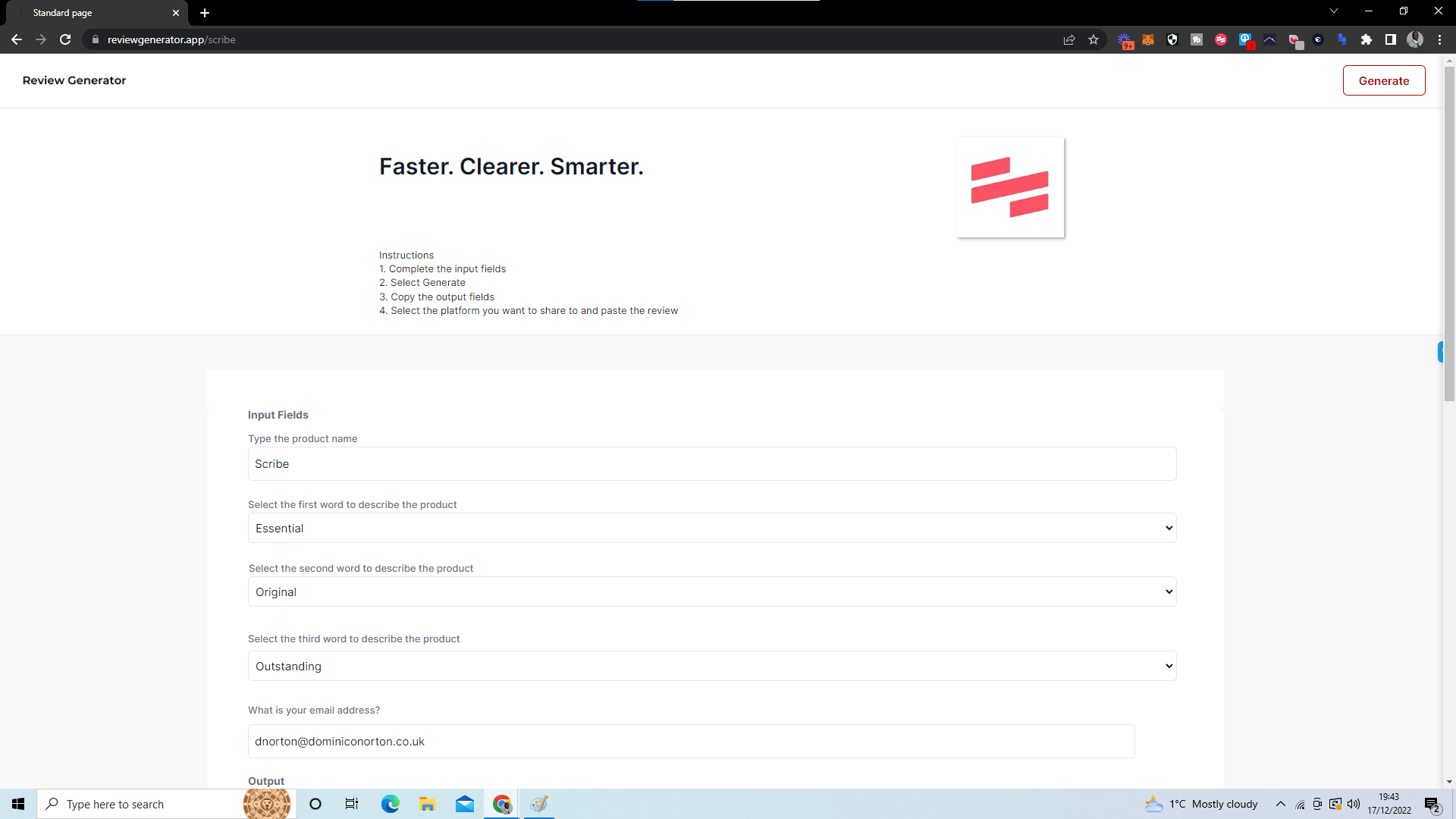Viewport: 1456px width, 819px height.
Task: Show hidden system tray icons
Action: 1280,804
